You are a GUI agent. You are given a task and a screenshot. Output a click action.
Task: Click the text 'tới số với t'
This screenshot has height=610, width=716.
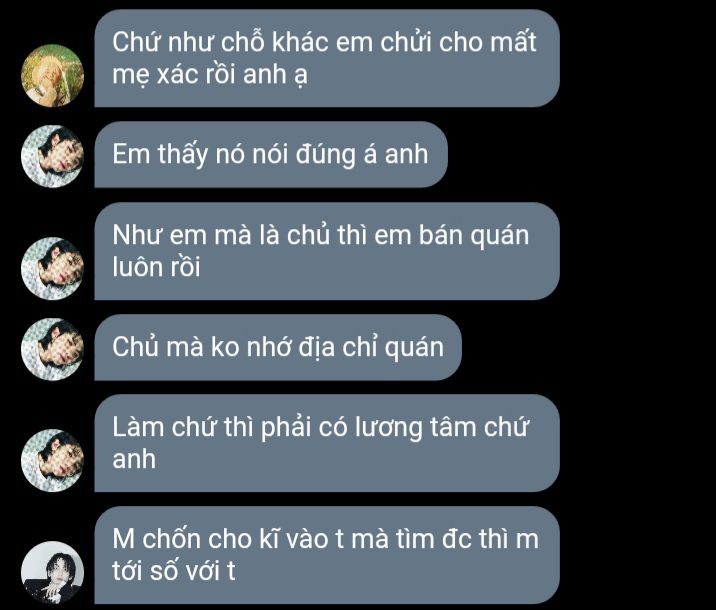174,571
